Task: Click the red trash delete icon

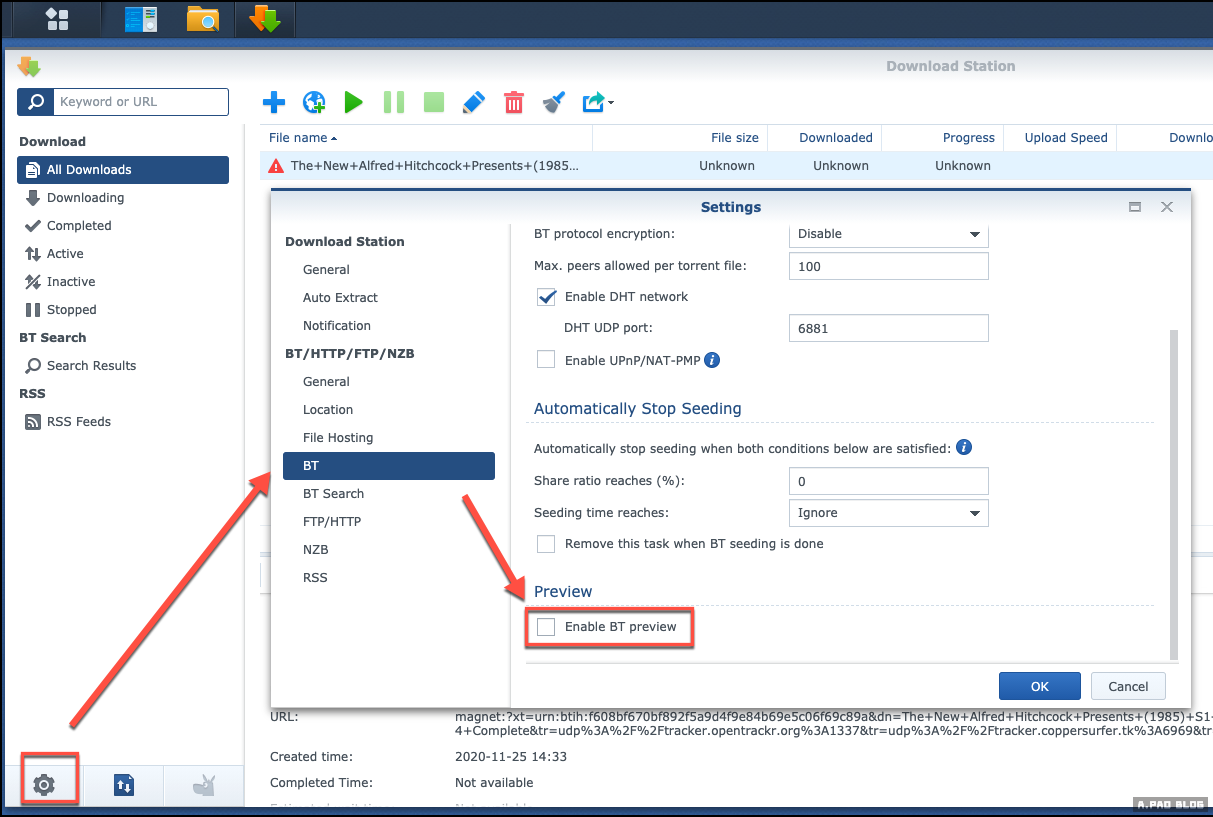Action: [513, 102]
